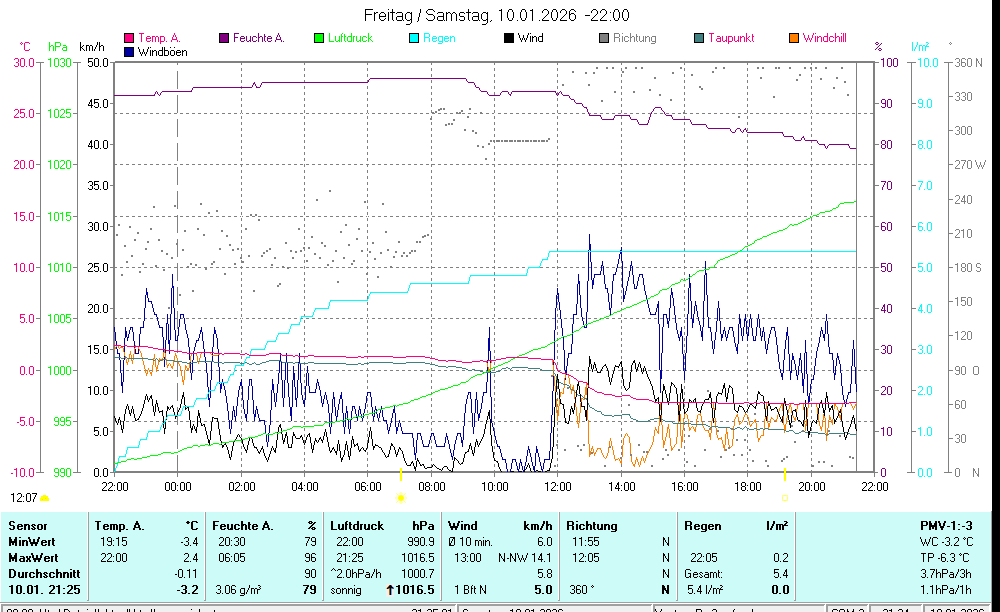
Task: Click the Regen table column header
Action: [x=701, y=525]
